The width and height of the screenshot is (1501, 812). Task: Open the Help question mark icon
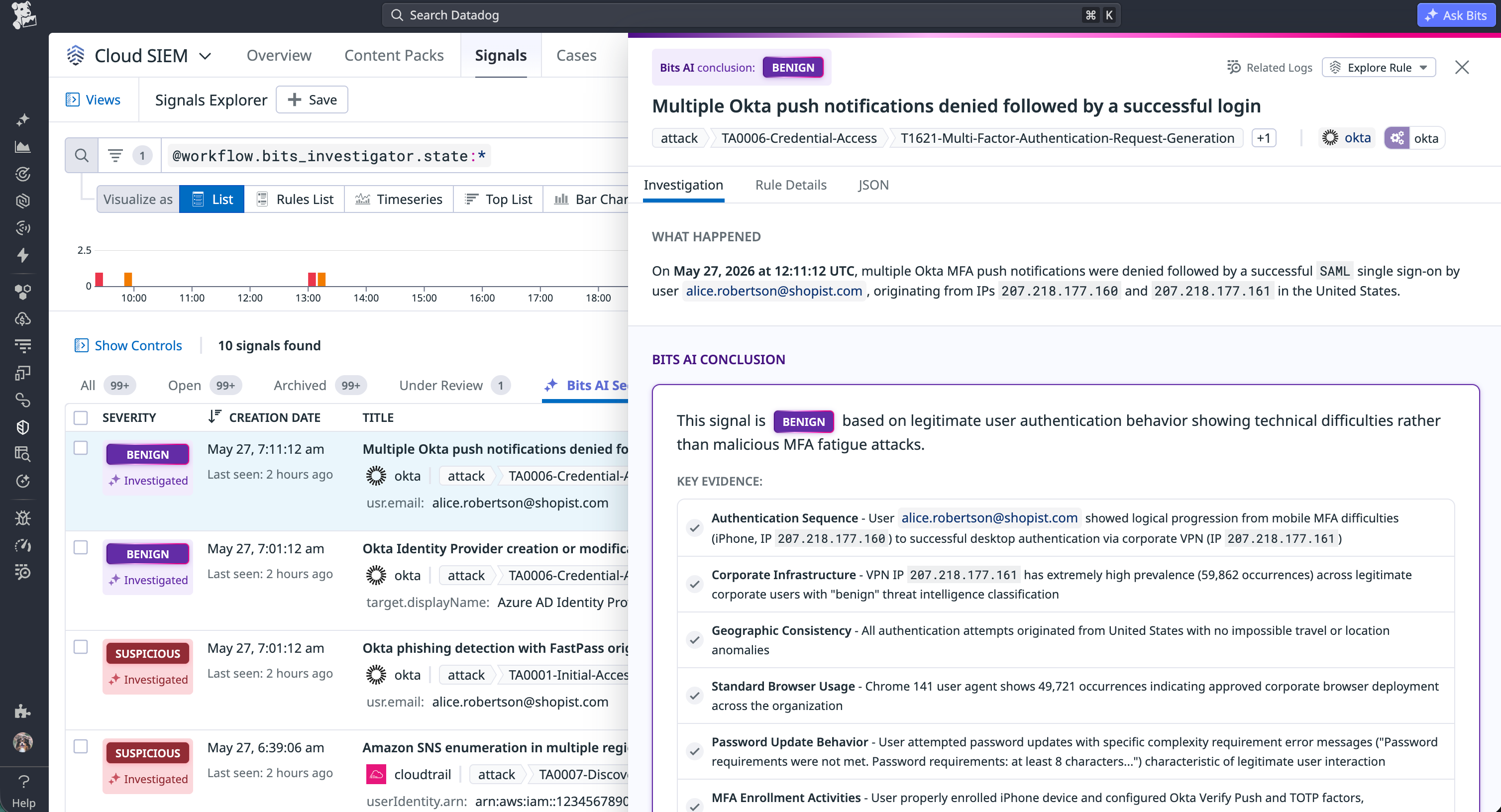pos(23,781)
